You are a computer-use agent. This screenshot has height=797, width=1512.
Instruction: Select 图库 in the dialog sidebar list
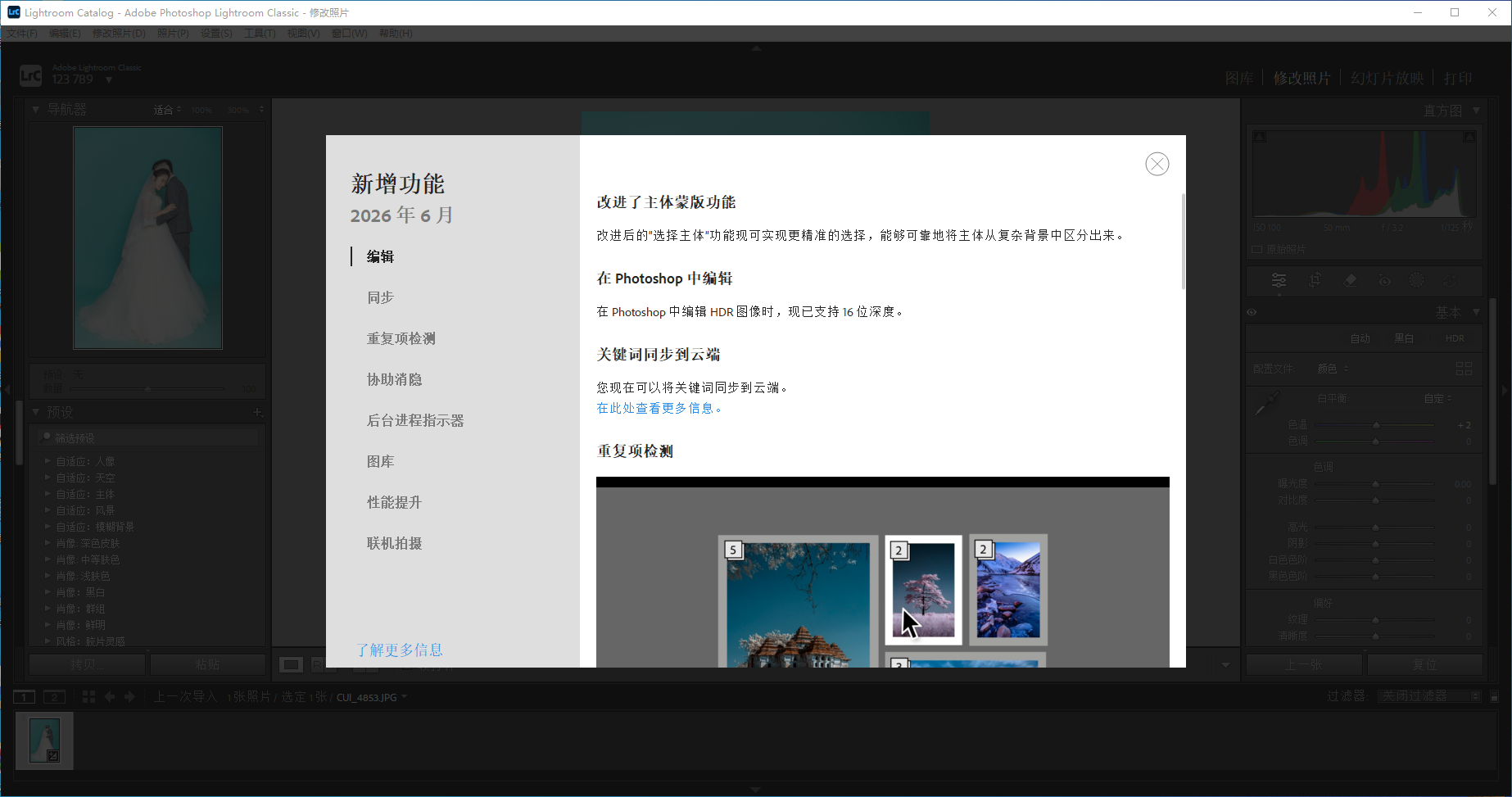click(380, 461)
